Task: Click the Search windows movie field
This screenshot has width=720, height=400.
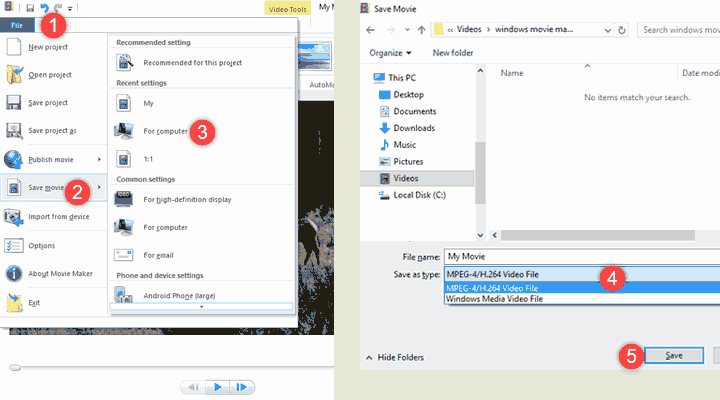Action: point(679,30)
